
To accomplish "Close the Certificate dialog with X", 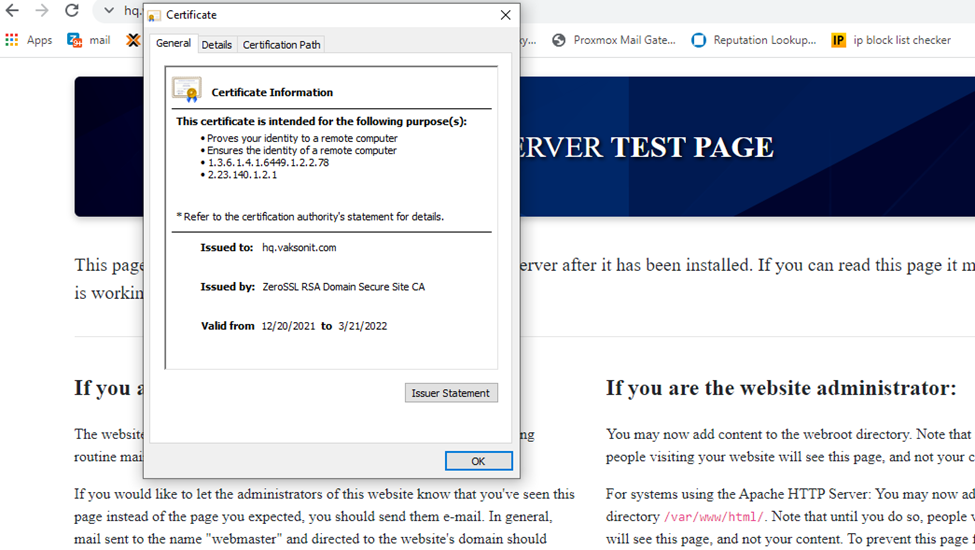I will tap(505, 15).
